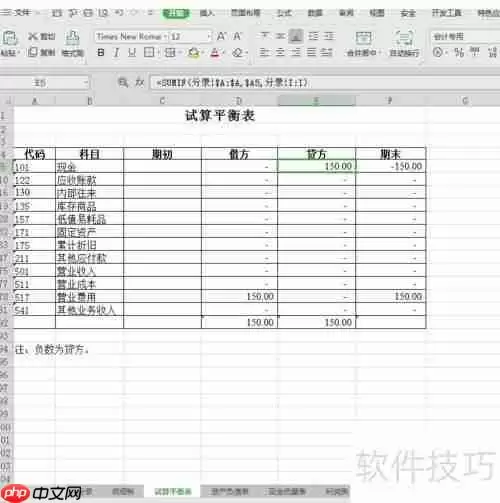The height and width of the screenshot is (503, 500).
Task: Click the 现金 account cell
Action: coord(89,167)
